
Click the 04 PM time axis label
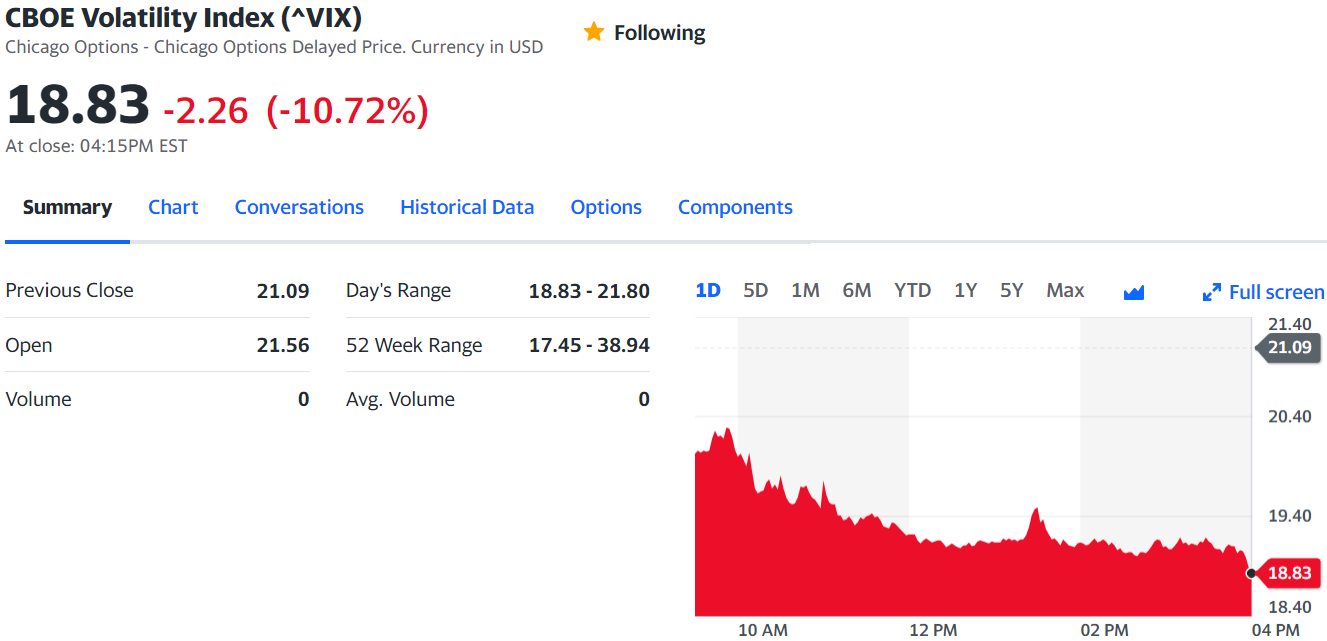click(x=1276, y=630)
